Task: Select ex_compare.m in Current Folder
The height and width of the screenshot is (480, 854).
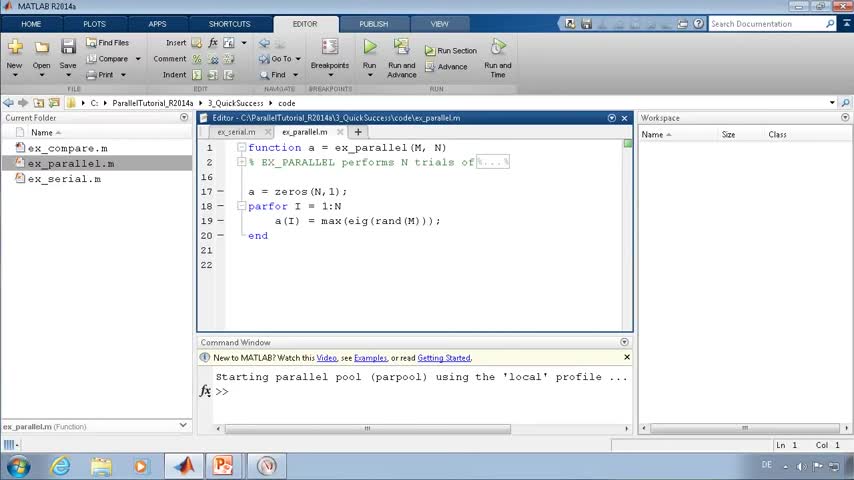Action: coord(68,148)
